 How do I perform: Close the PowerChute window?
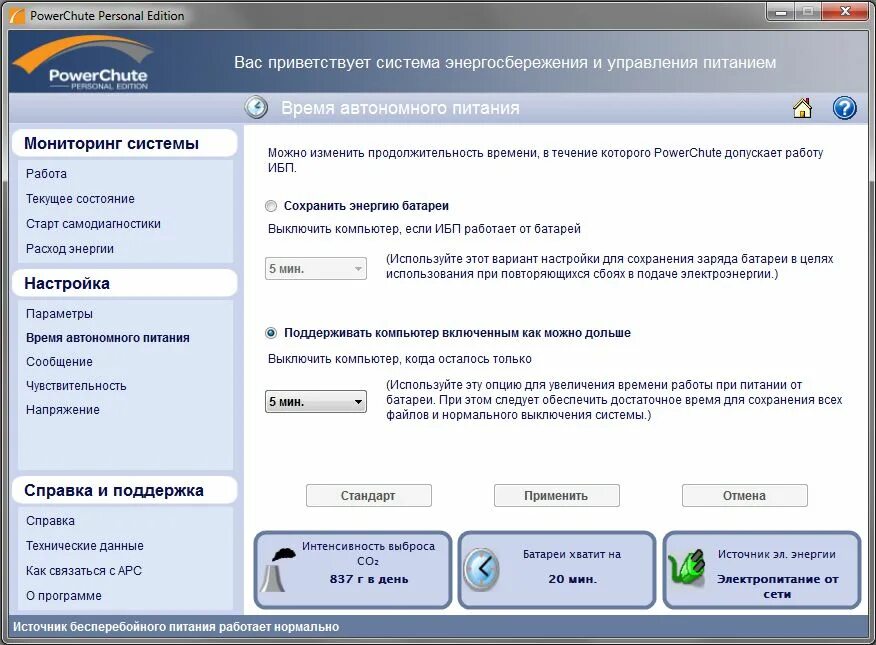pos(846,12)
